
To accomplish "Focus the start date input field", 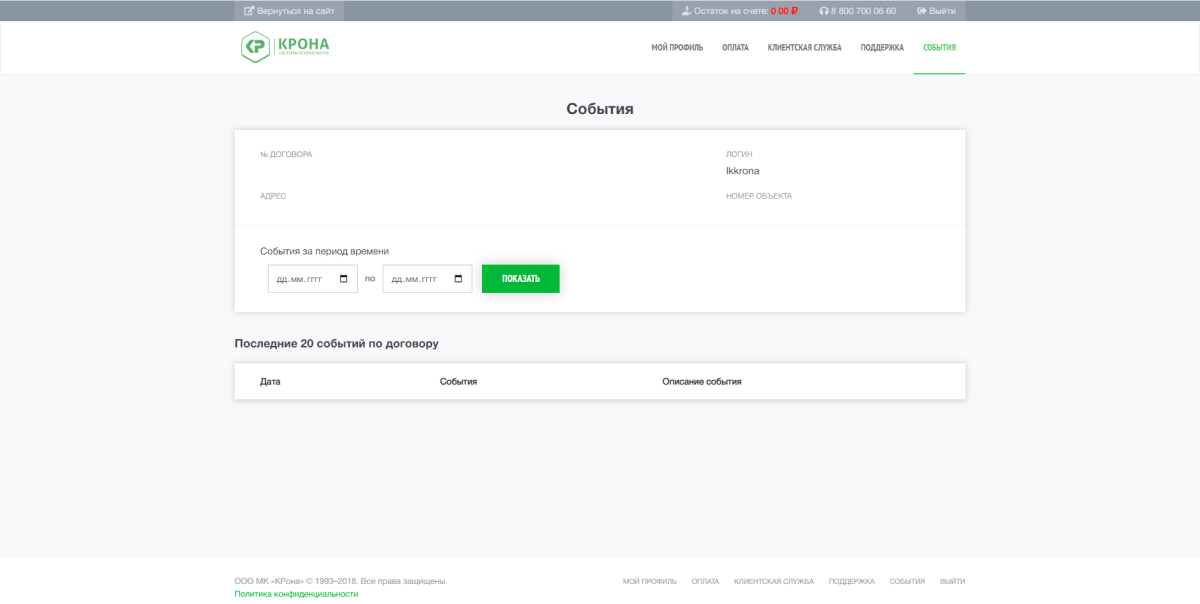I will (x=313, y=279).
